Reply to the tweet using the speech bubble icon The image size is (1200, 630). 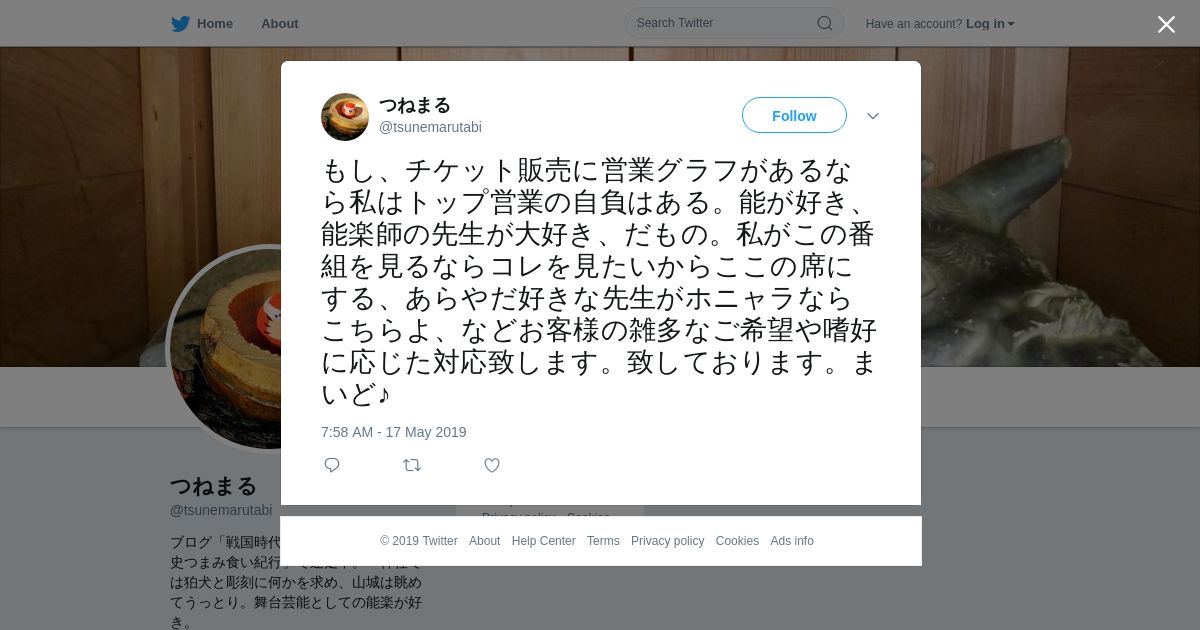(332, 465)
